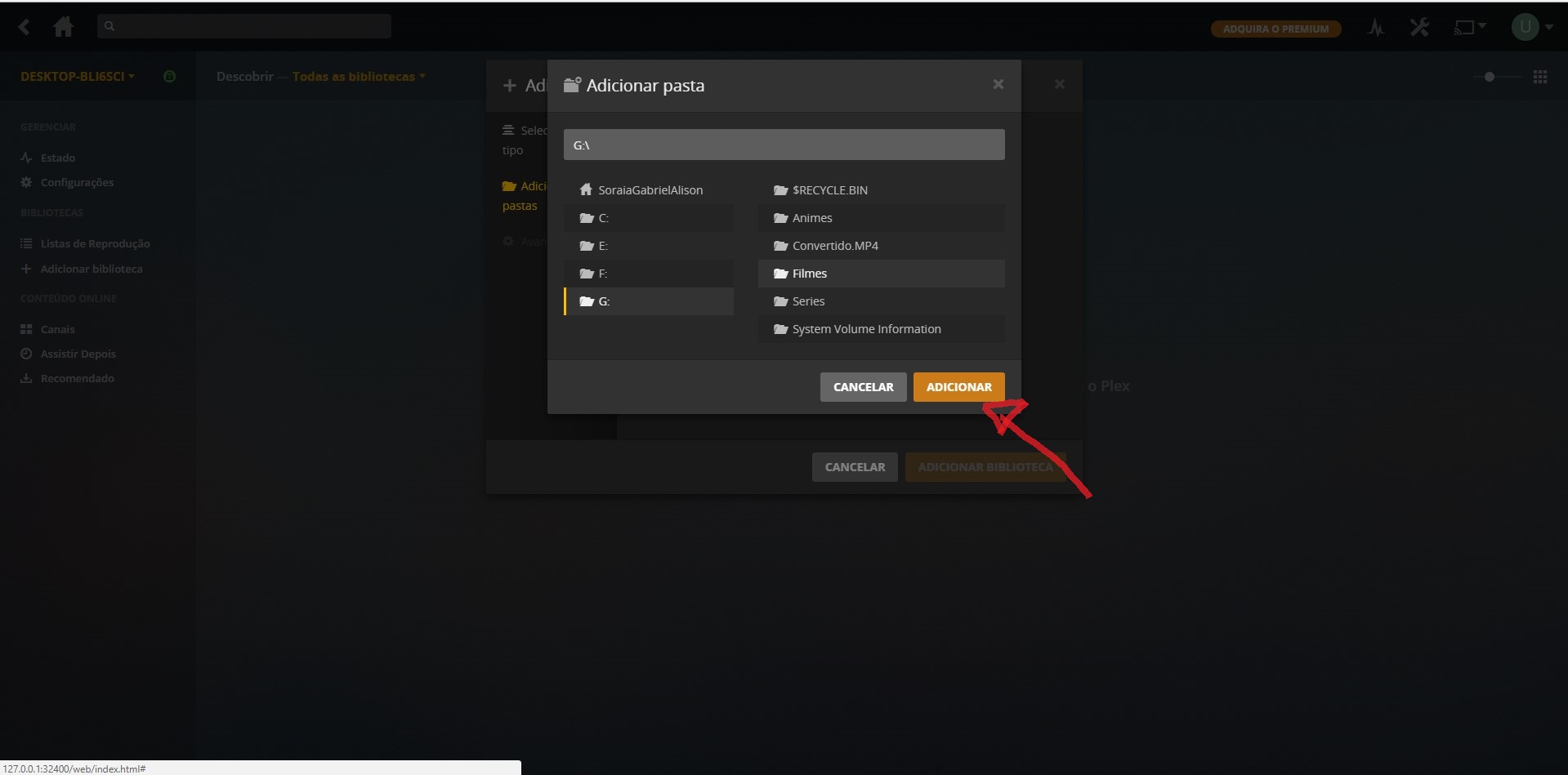Open the Series folder
The image size is (1568, 775).
pyautogui.click(x=881, y=301)
